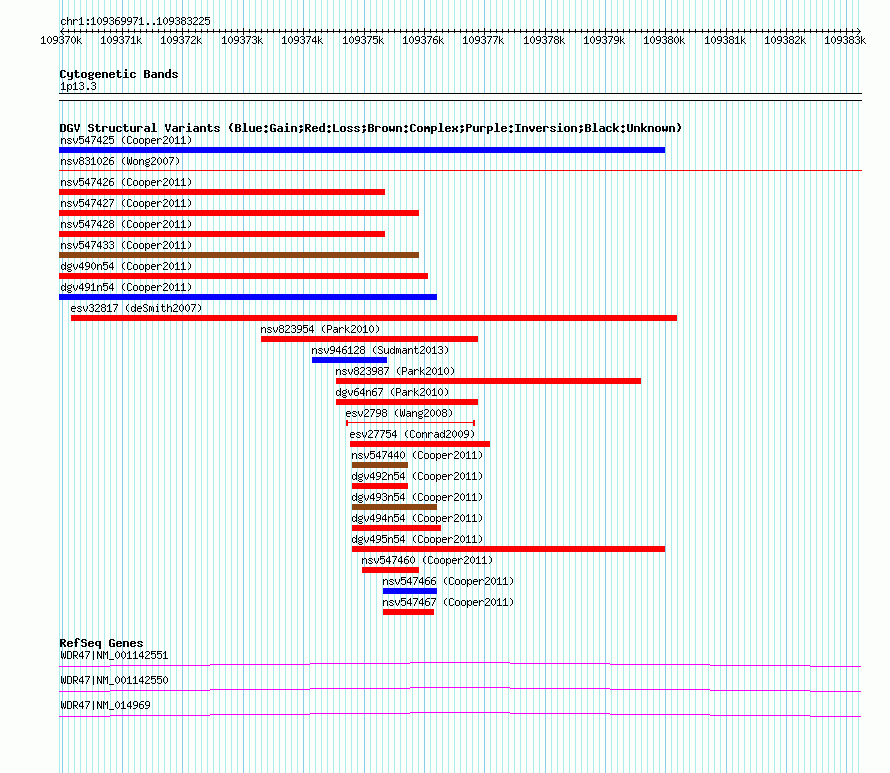
Task: Click nsv547460 (Cooper2011) red bar
Action: (391, 570)
